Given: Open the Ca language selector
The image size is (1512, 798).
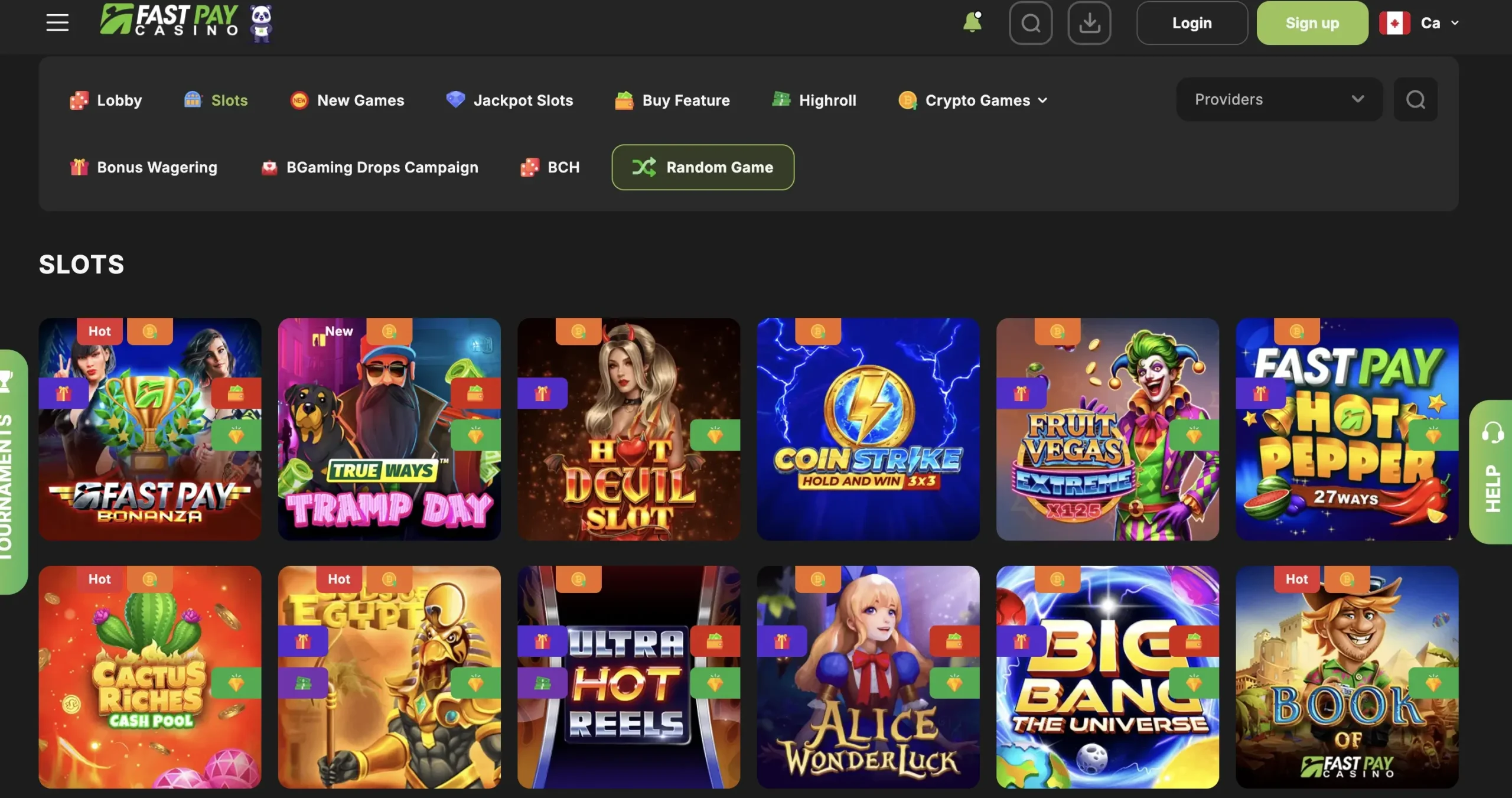Looking at the screenshot, I should (1439, 23).
